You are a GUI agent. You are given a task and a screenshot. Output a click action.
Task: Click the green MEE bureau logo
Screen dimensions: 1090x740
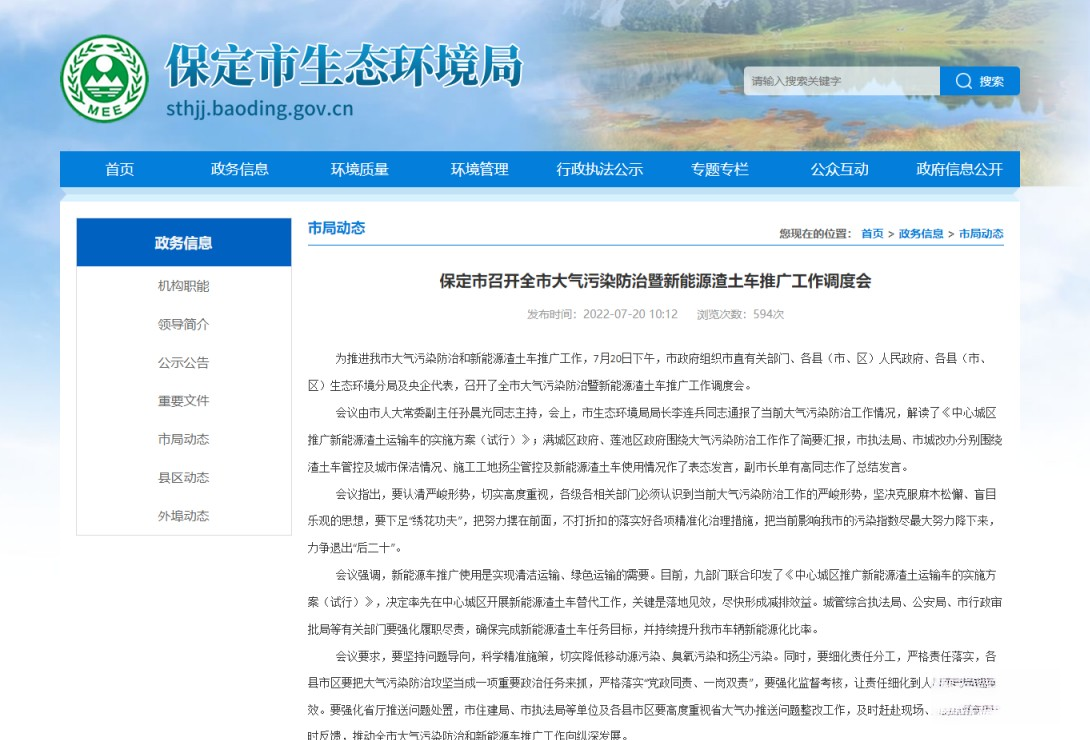106,75
